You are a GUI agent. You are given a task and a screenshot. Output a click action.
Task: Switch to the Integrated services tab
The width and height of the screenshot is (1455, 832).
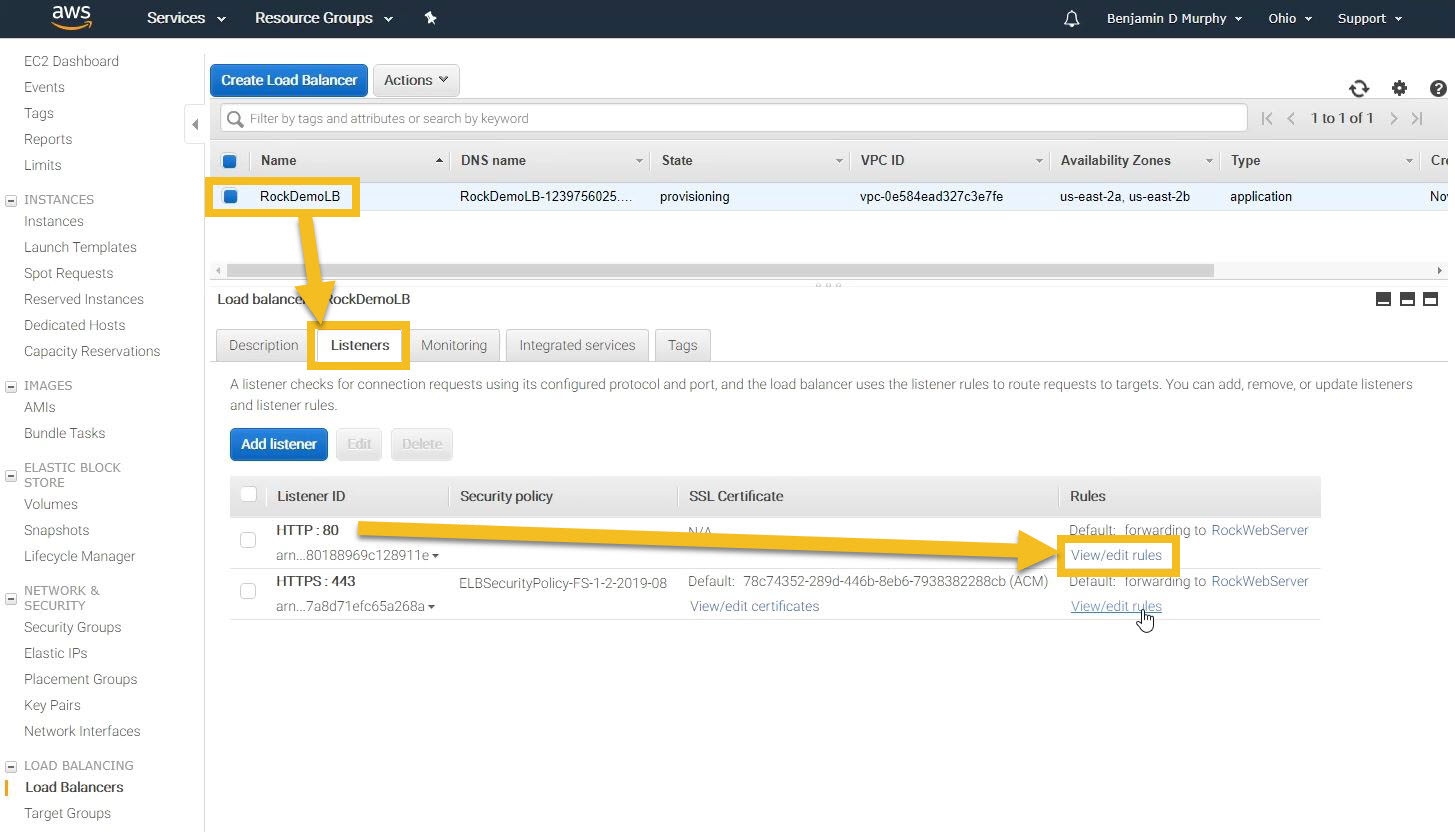(577, 345)
